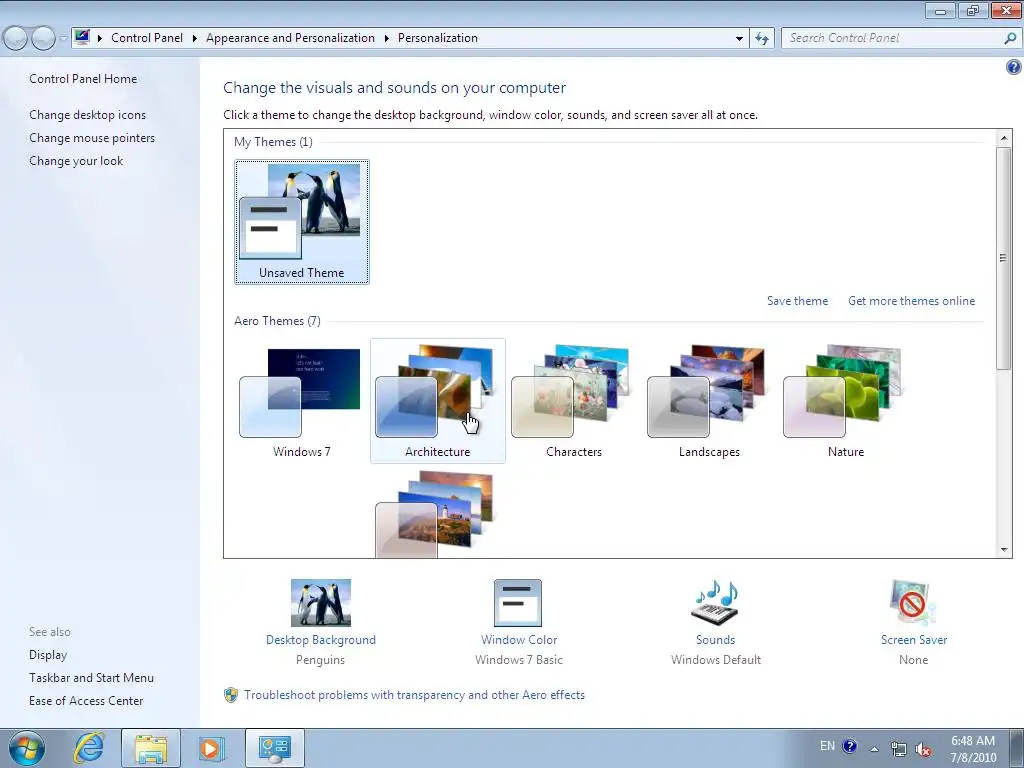Screen dimensions: 1024x768
Task: Select the lighthouse theme in the bottom row
Action: (x=434, y=515)
